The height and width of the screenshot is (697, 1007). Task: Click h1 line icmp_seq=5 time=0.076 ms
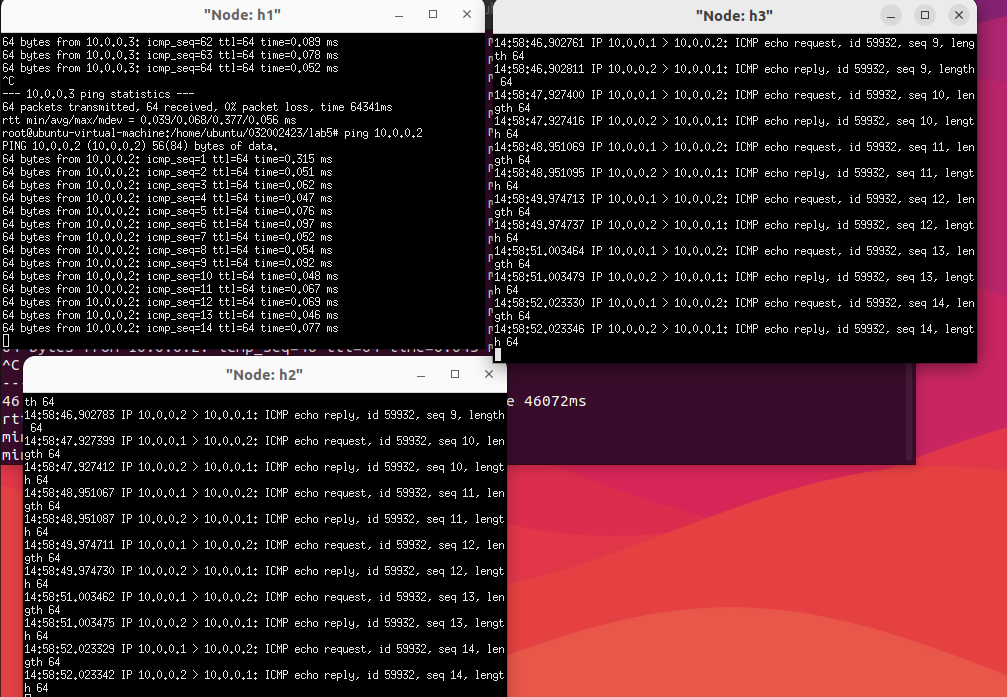coord(167,211)
